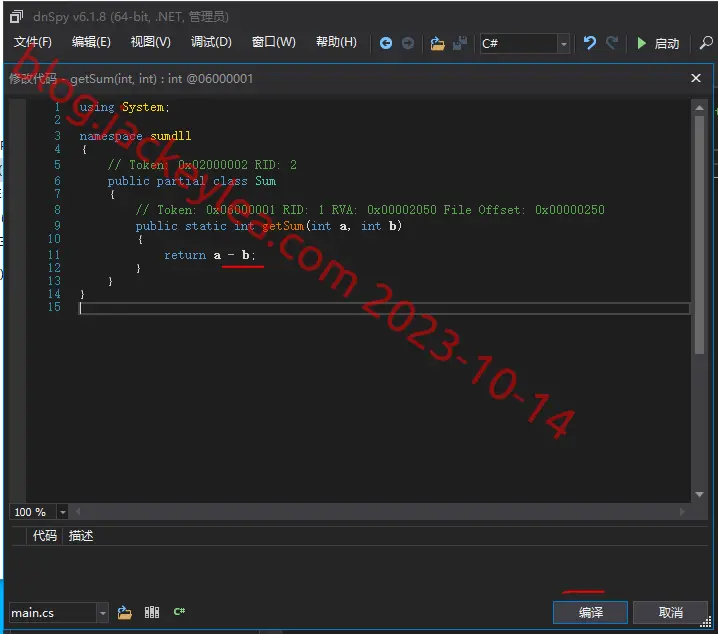Viewport: 718px width, 634px height.
Task: Open the 100 % zoom dropdown
Action: 63,512
